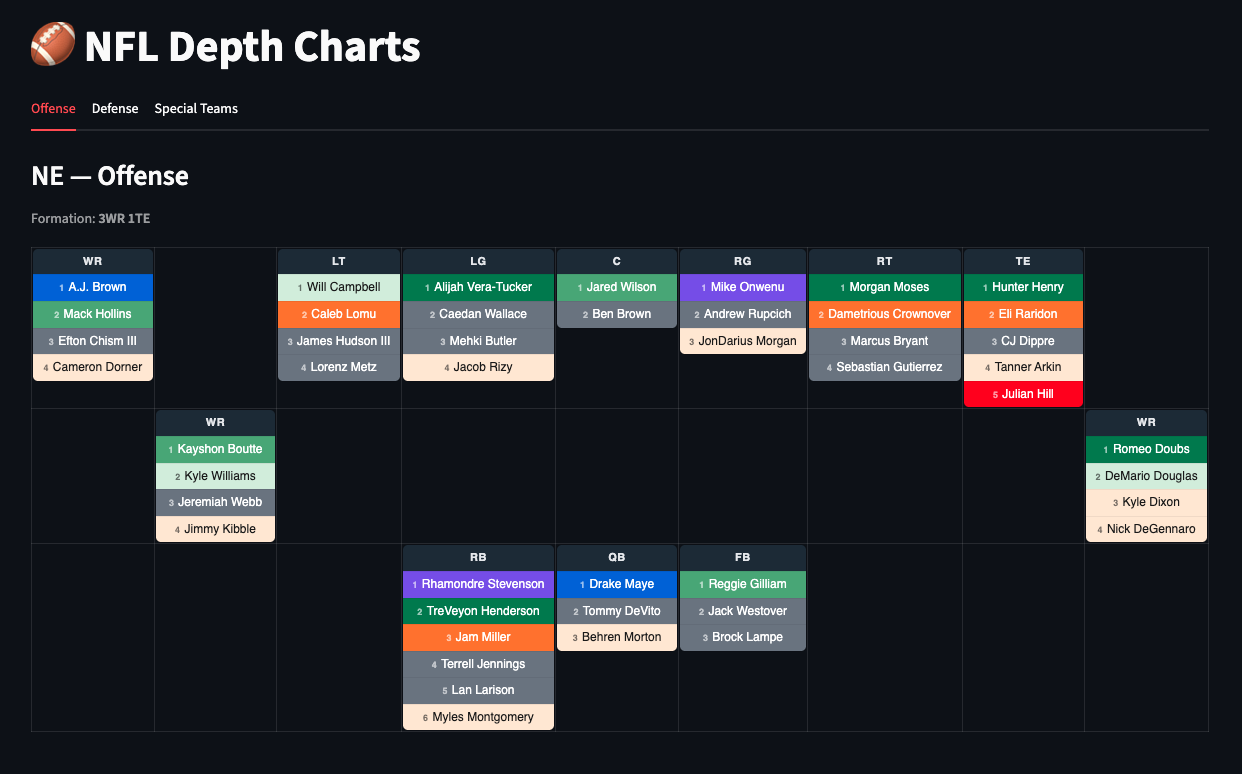Image resolution: width=1242 pixels, height=774 pixels.
Task: Switch to the Defense tab
Action: pyautogui.click(x=115, y=108)
